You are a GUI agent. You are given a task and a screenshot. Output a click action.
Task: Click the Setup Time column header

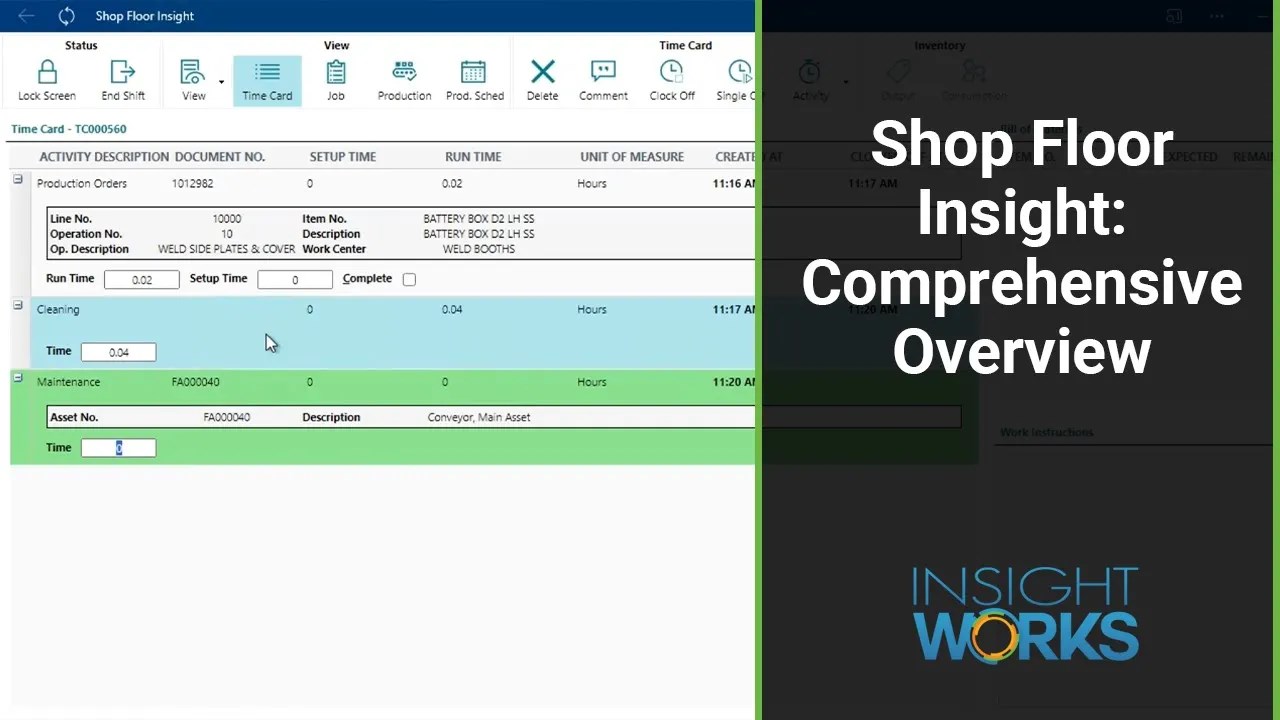(343, 157)
